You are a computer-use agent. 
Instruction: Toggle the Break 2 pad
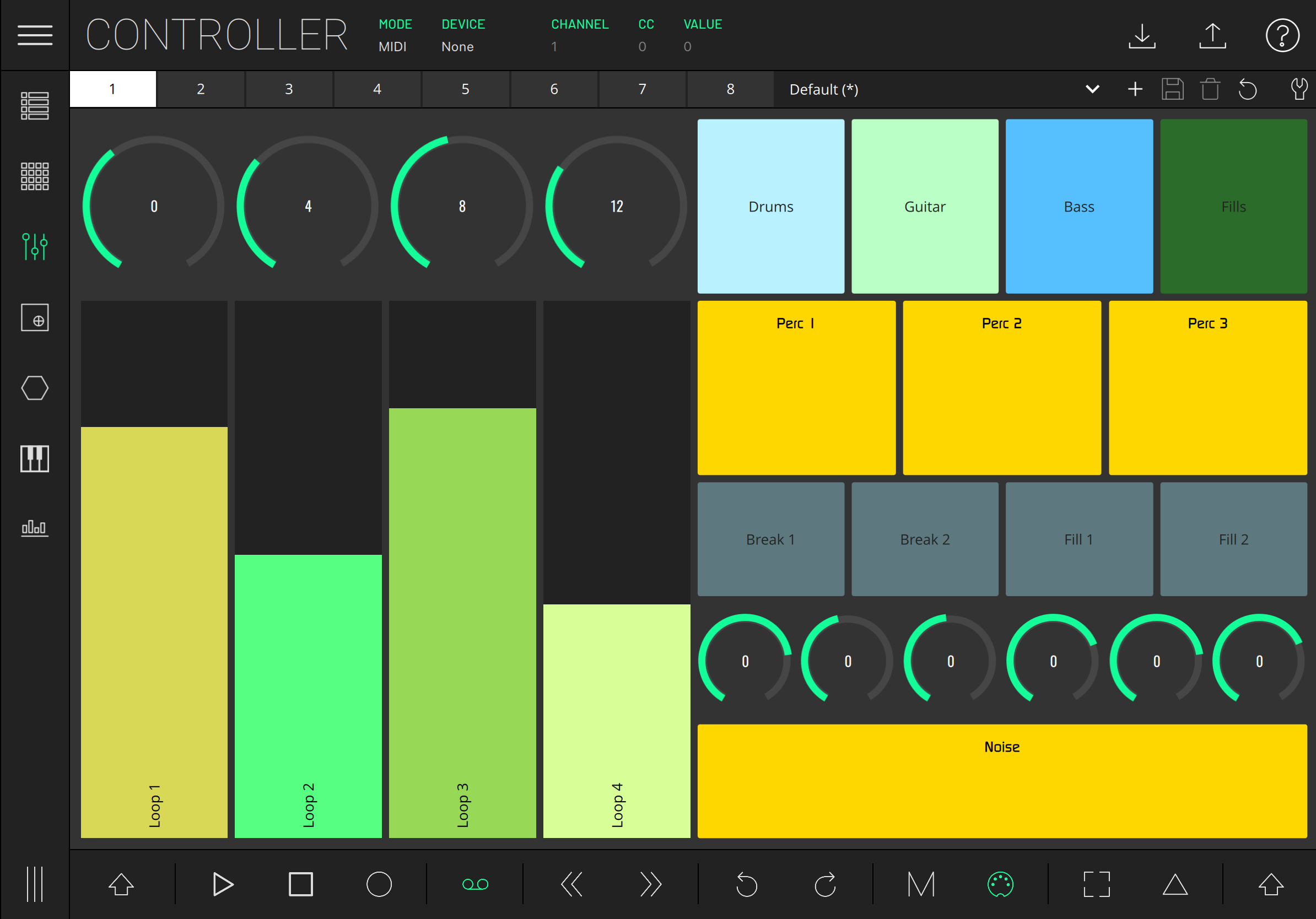[x=925, y=539]
